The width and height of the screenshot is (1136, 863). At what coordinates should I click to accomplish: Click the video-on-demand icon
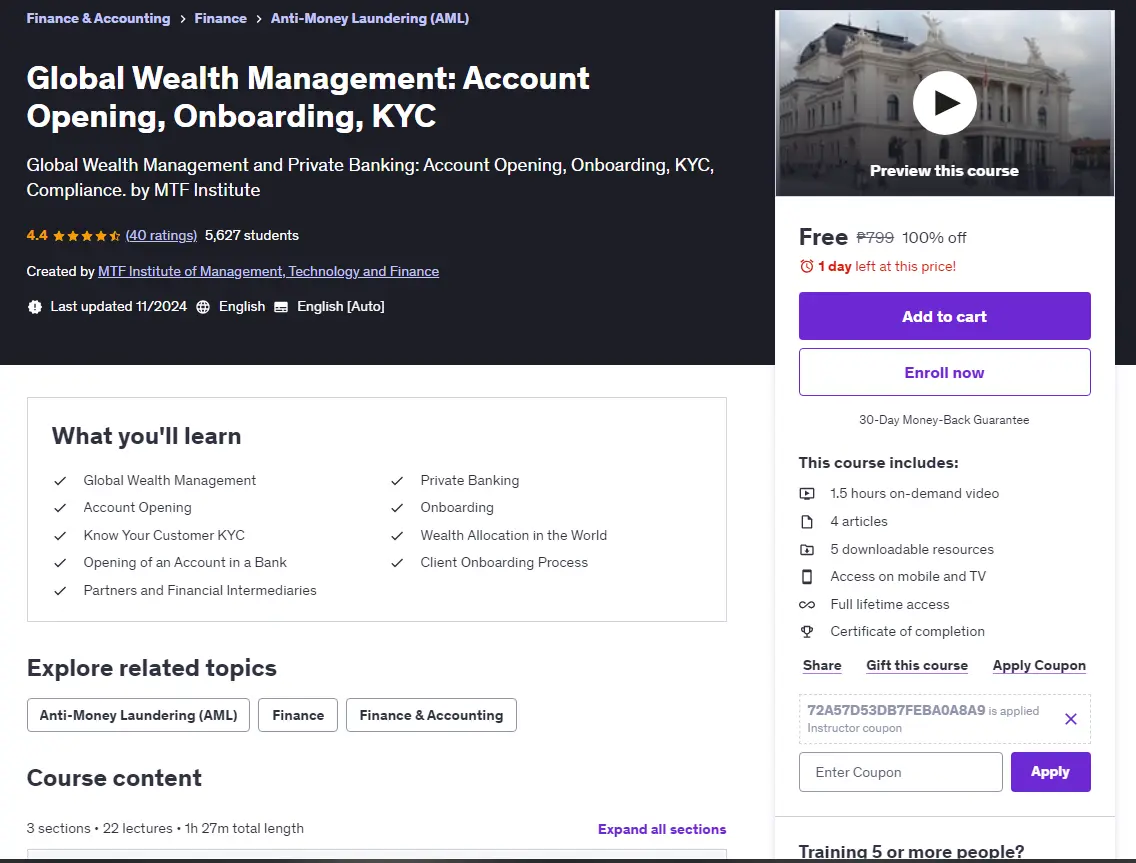click(x=806, y=493)
